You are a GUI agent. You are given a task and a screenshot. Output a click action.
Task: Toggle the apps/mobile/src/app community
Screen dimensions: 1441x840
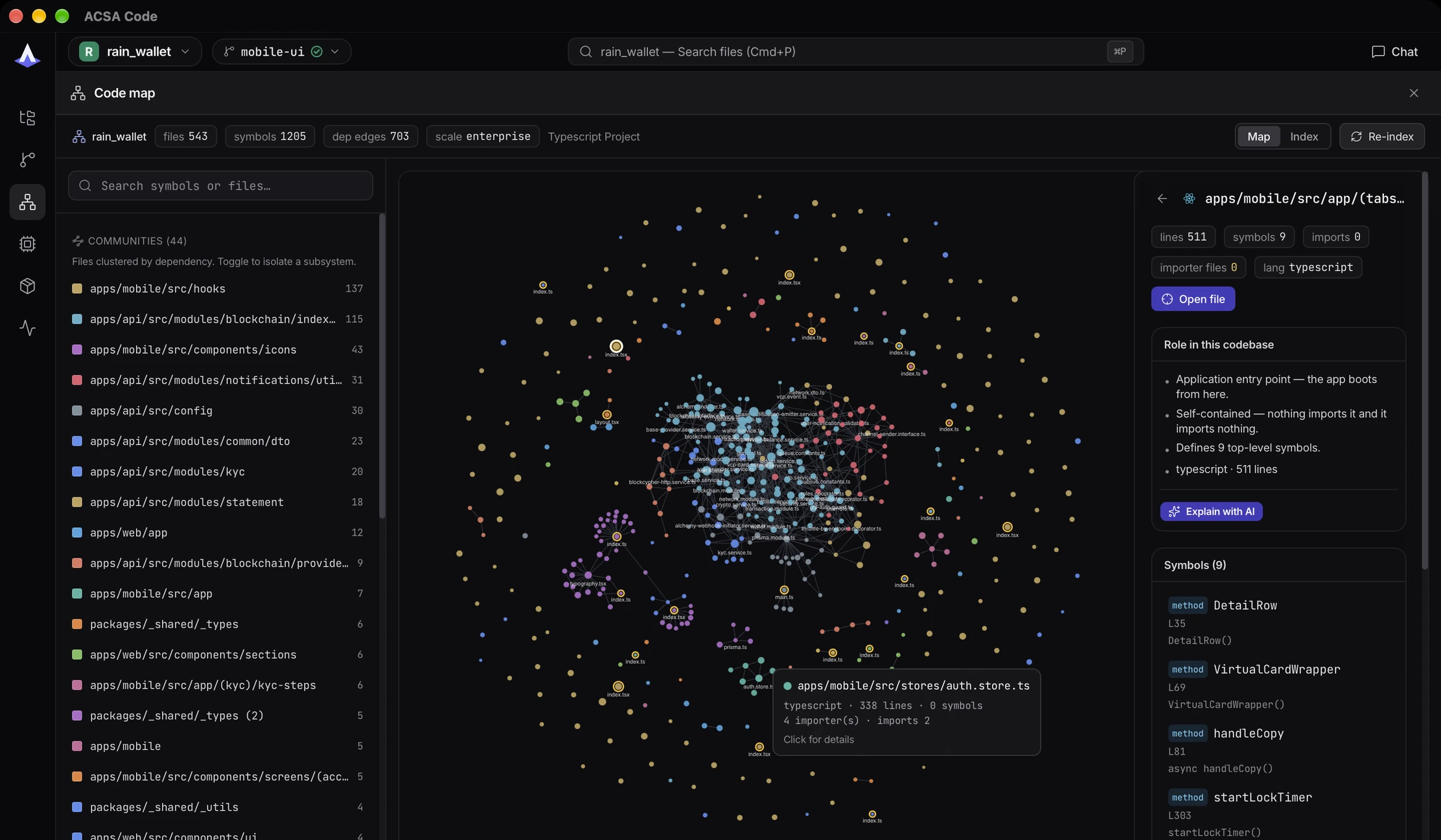click(218, 593)
